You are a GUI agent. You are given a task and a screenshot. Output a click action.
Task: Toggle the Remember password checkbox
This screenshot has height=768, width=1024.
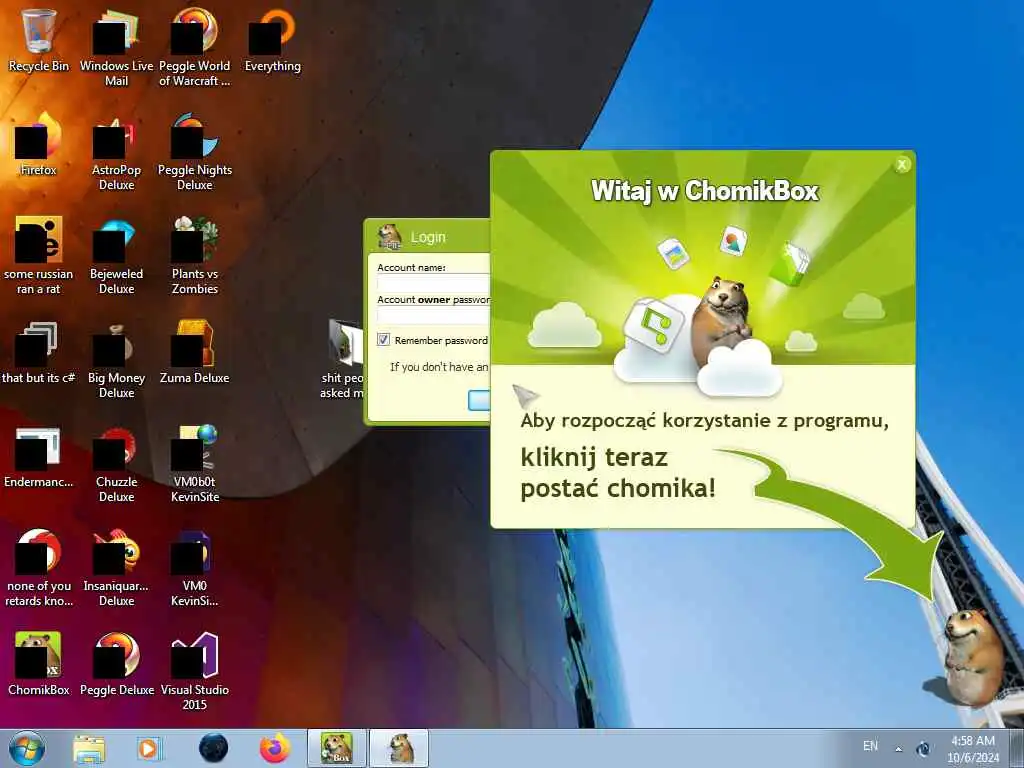[x=383, y=340]
